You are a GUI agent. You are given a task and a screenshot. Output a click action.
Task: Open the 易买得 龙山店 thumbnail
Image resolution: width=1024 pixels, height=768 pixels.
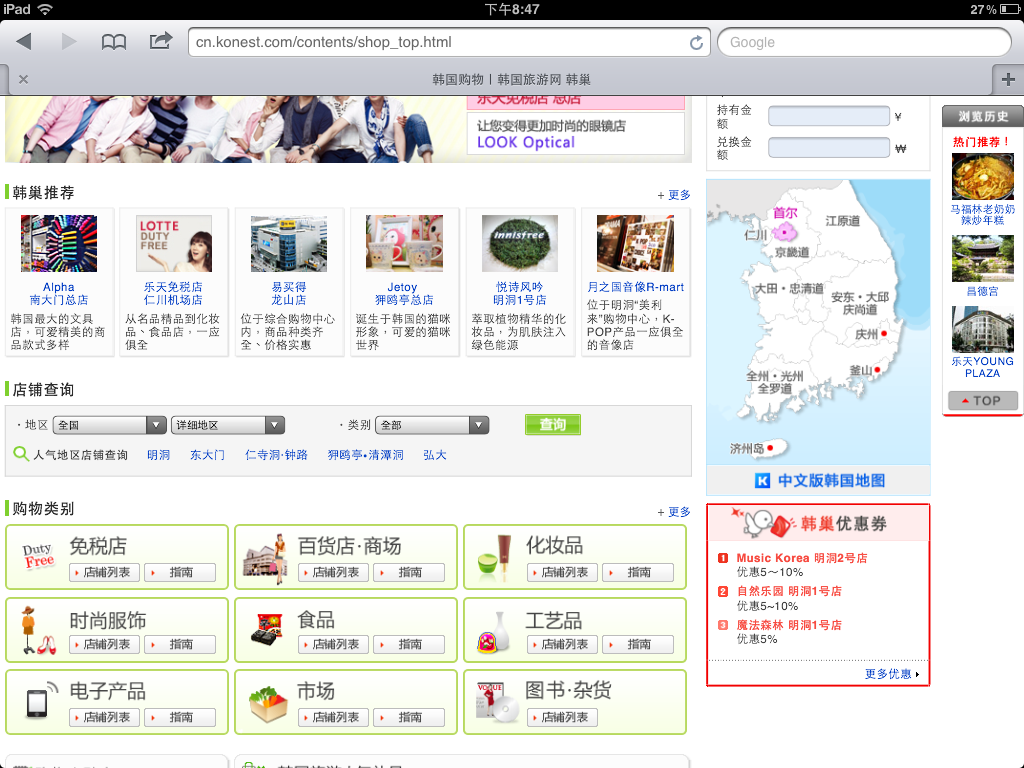point(289,243)
